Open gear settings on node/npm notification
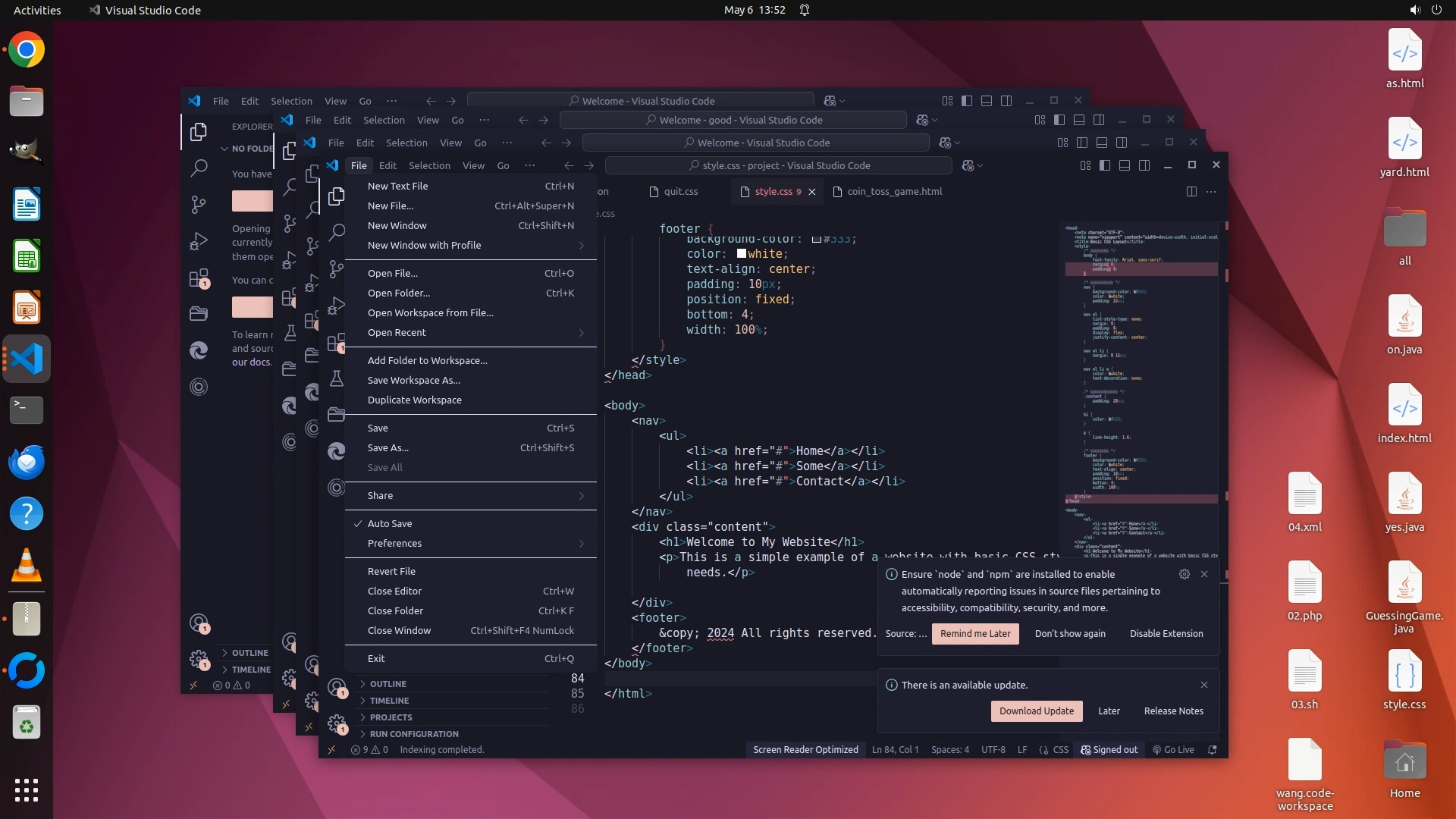Image resolution: width=1456 pixels, height=819 pixels. [1184, 574]
